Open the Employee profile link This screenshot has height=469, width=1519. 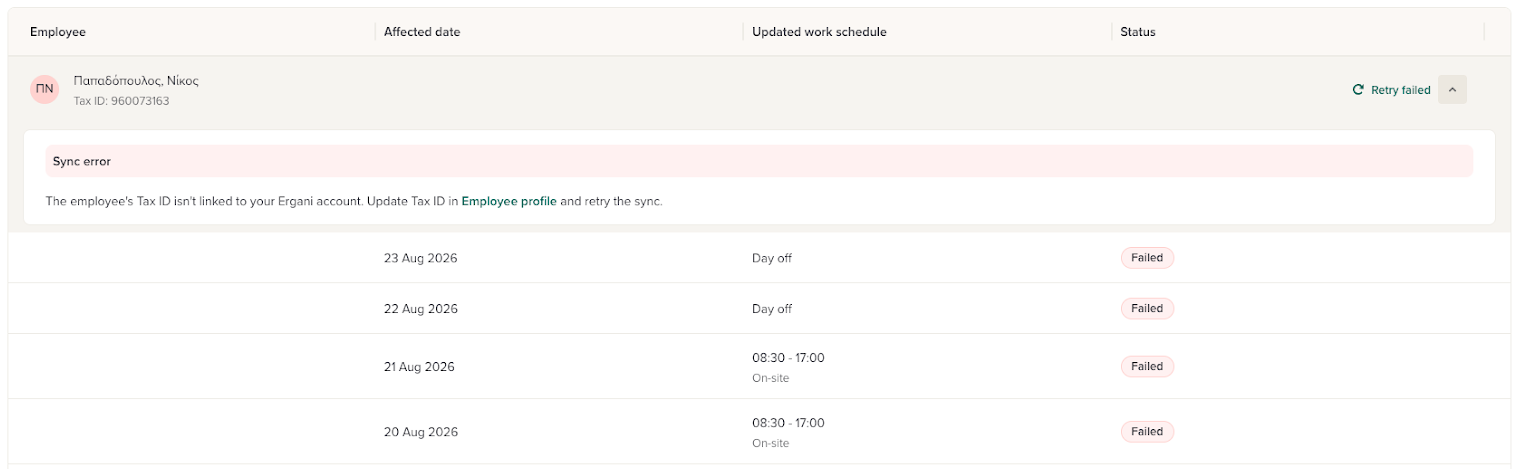pos(509,201)
